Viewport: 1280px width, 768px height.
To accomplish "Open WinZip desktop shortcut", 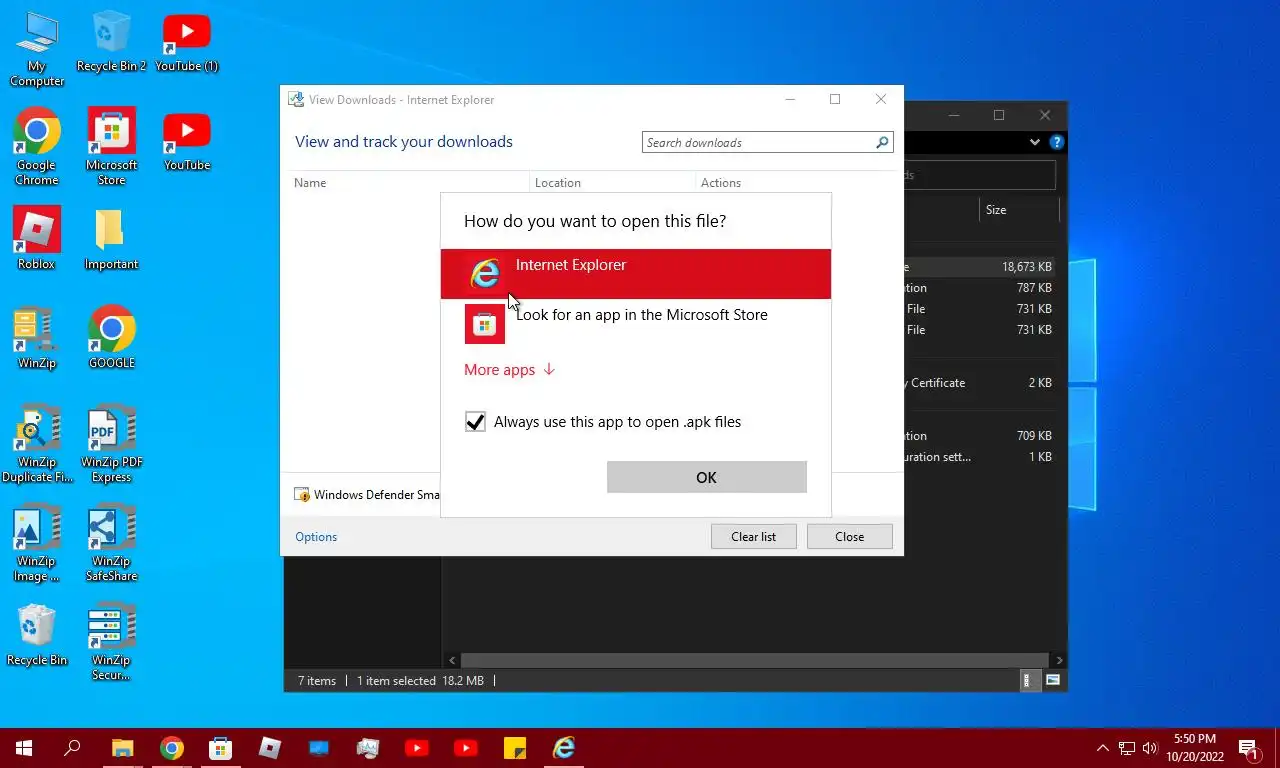I will click(x=37, y=337).
